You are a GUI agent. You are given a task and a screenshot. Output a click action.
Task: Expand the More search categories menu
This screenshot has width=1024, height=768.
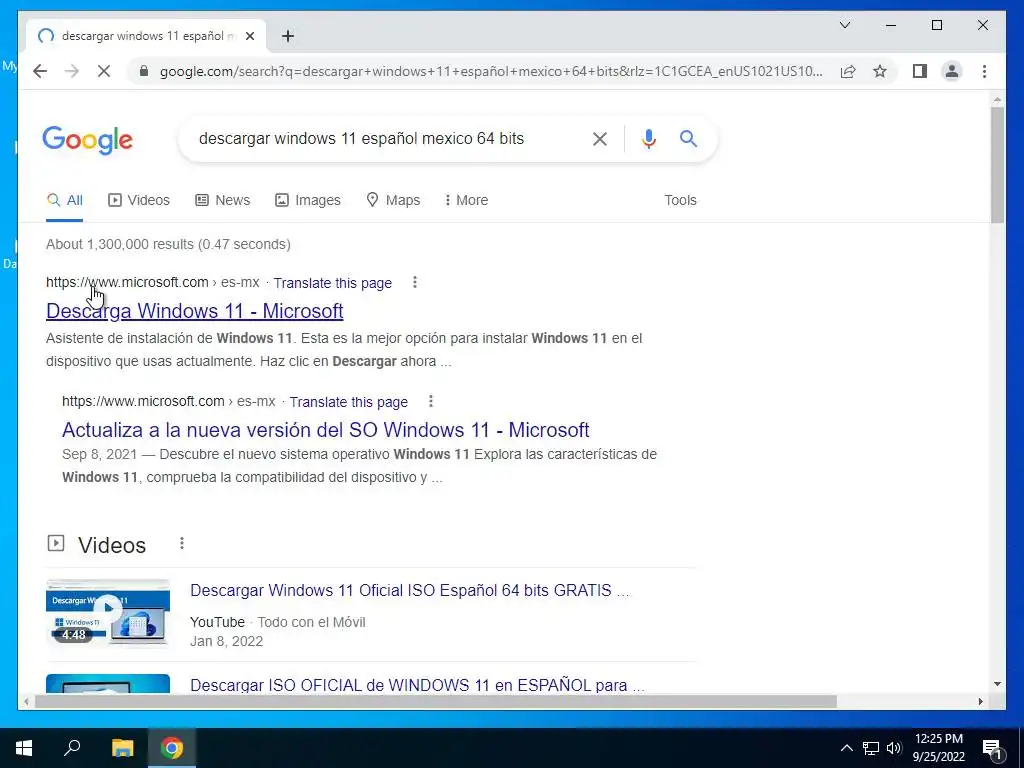click(466, 200)
